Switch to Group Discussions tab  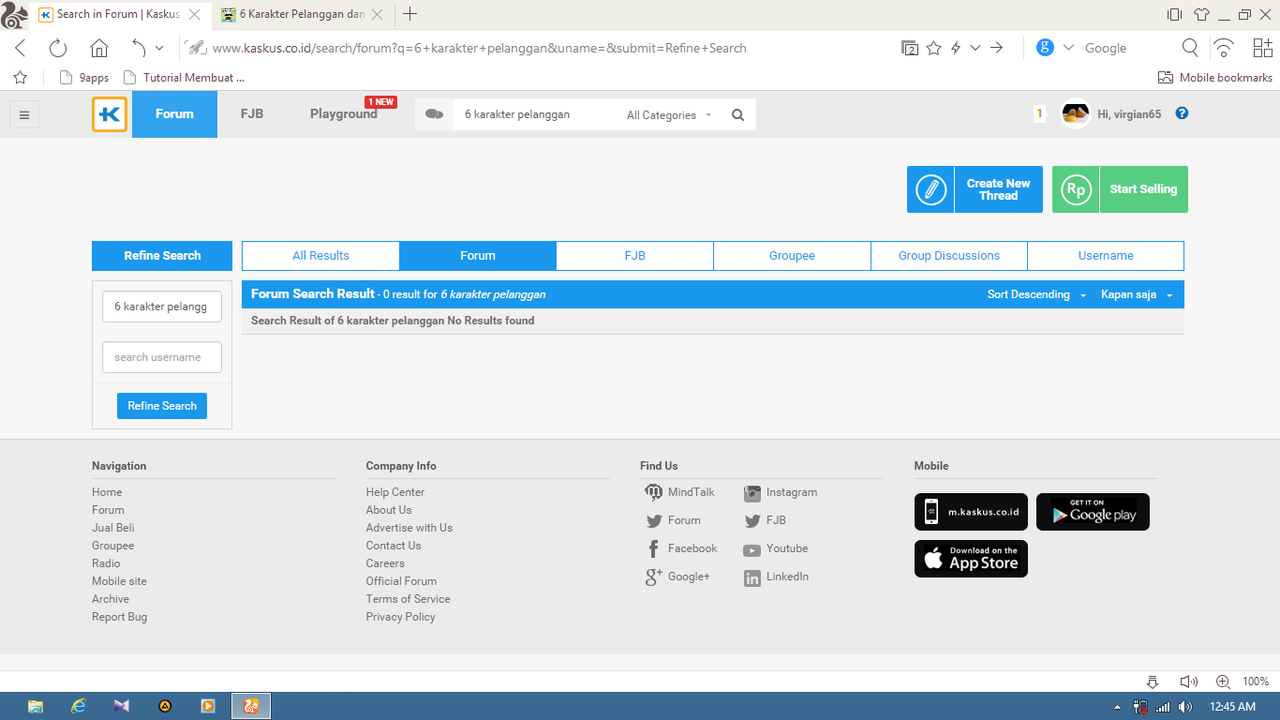(x=949, y=256)
